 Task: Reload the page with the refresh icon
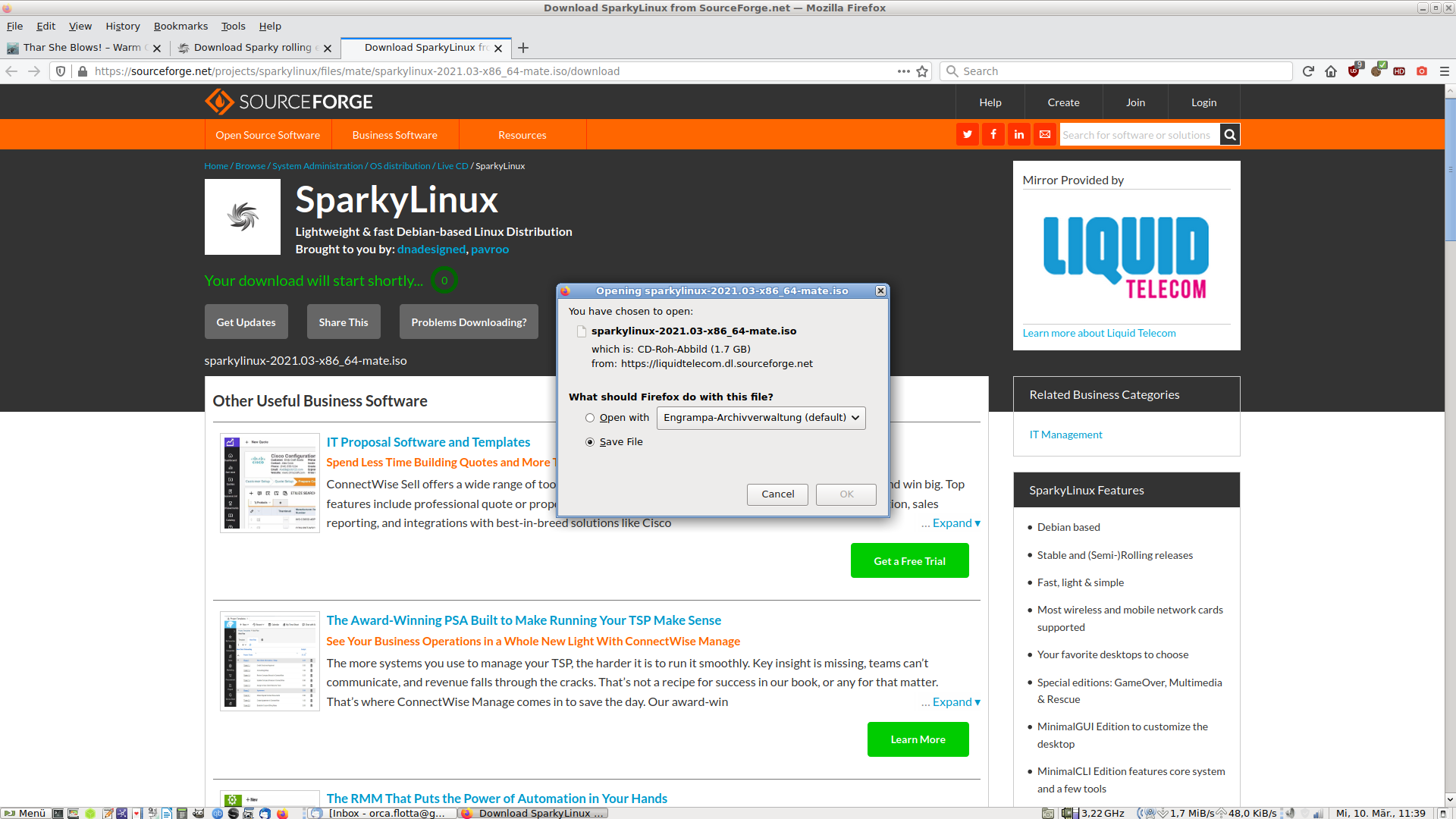click(x=1308, y=71)
